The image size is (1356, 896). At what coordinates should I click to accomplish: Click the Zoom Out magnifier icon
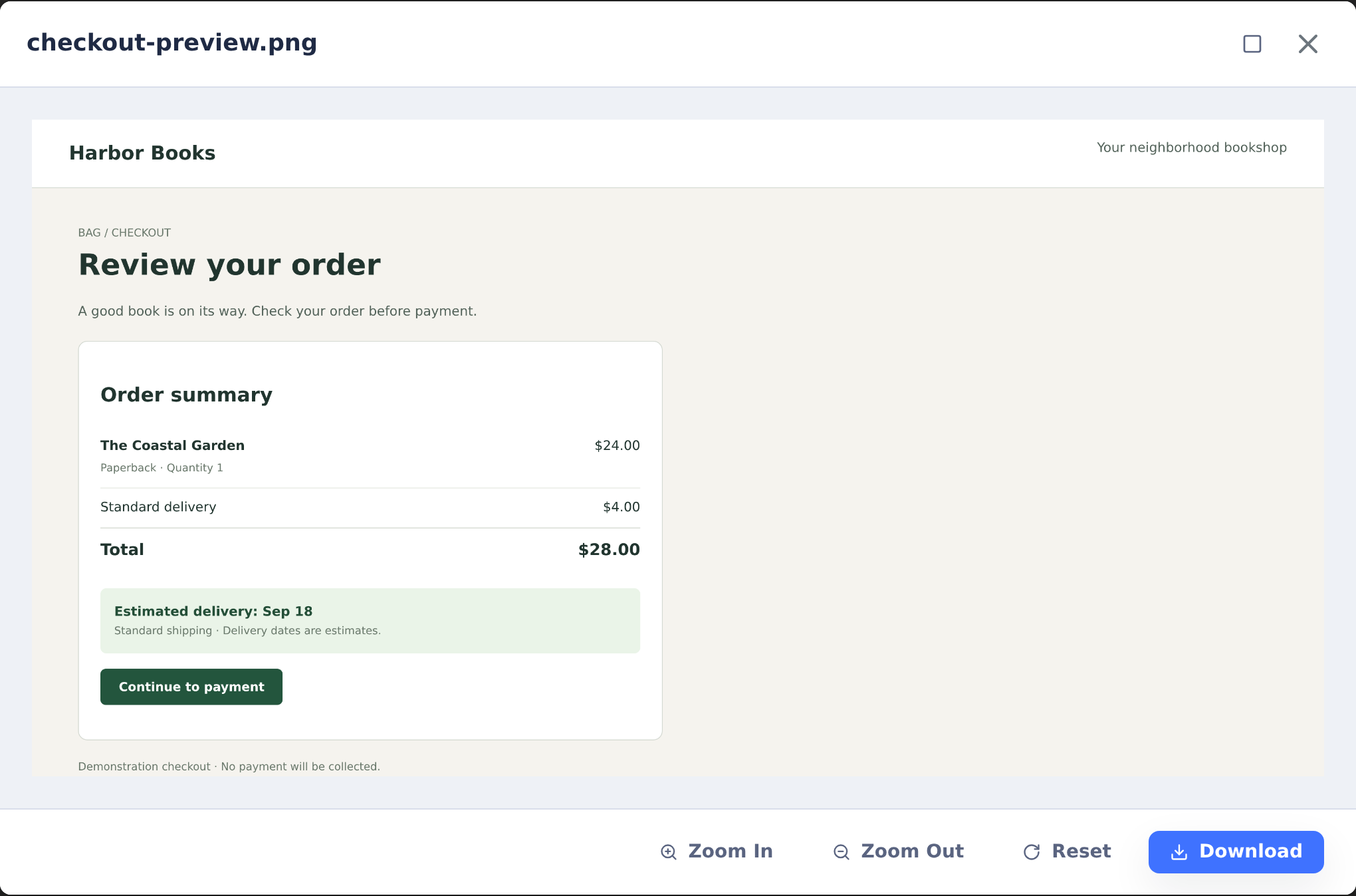point(841,852)
